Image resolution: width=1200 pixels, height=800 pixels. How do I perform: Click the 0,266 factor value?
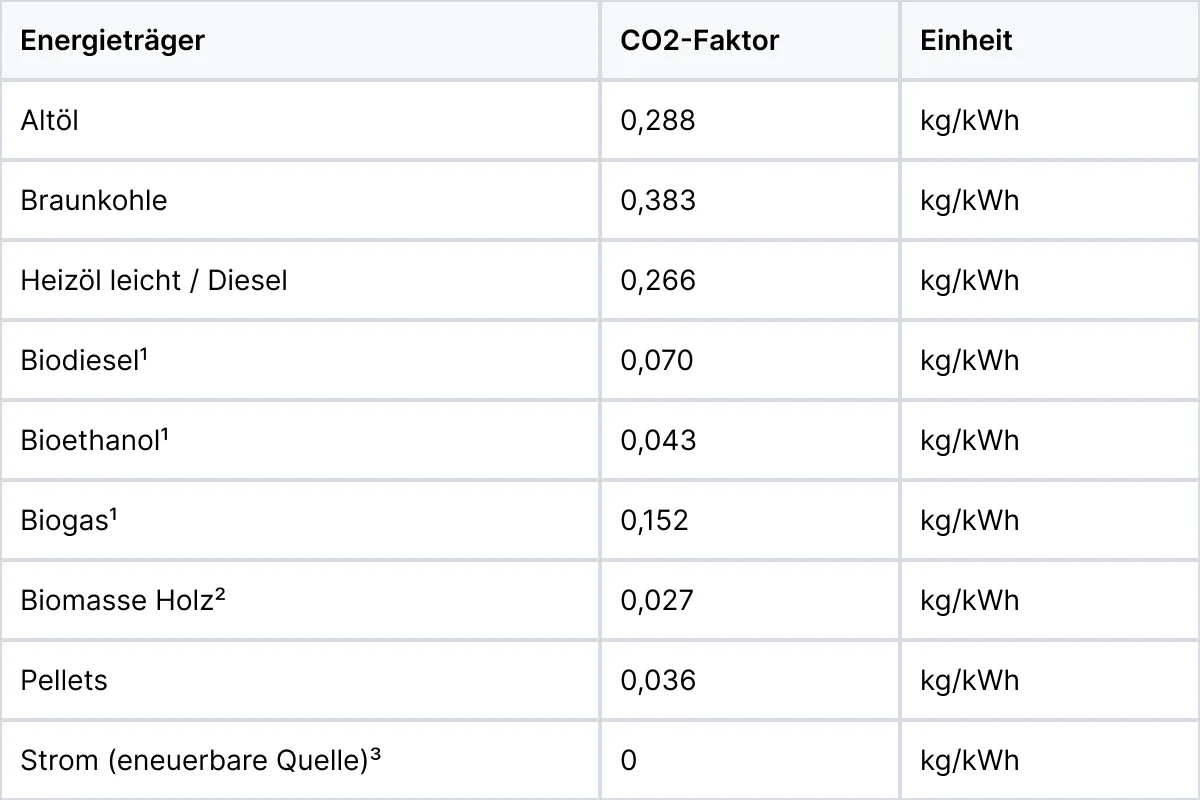(x=658, y=280)
